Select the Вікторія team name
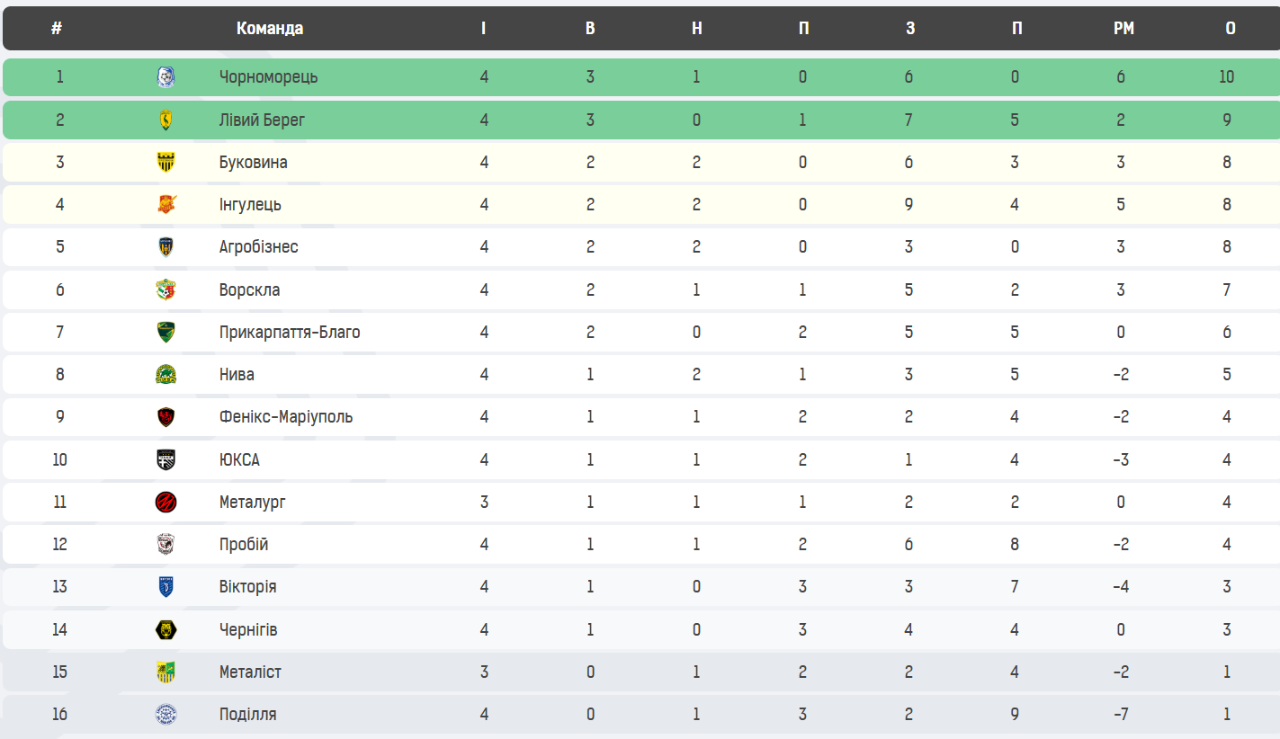Viewport: 1280px width, 739px height. coord(247,587)
